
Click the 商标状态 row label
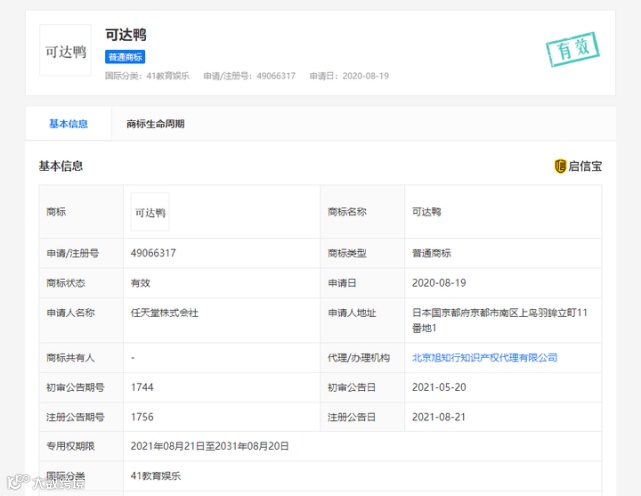[65, 283]
